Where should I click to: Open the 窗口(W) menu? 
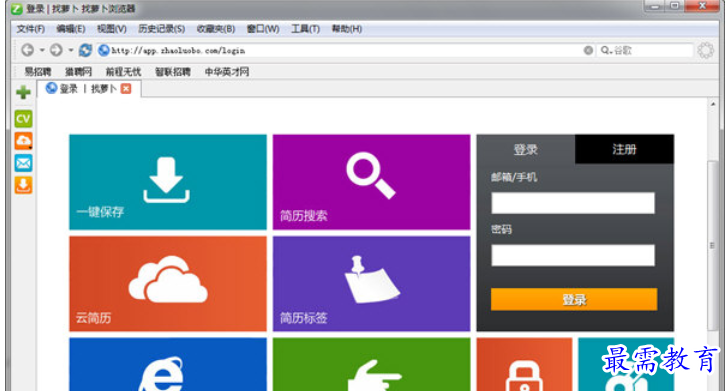pos(263,29)
